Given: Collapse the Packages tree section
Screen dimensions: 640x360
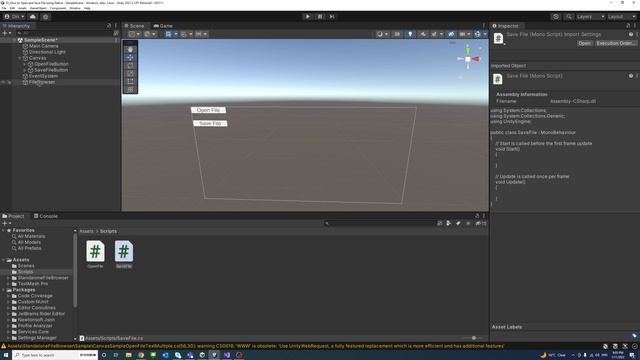Looking at the screenshot, I should point(4,290).
